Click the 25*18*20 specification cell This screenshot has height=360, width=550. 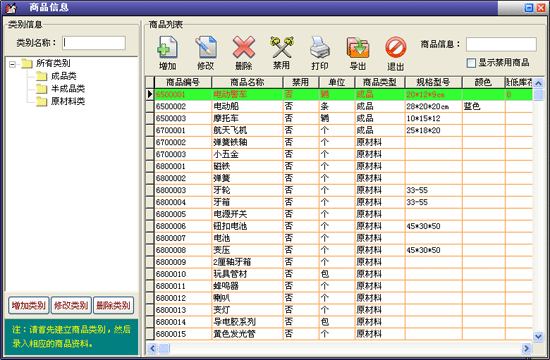(x=433, y=130)
